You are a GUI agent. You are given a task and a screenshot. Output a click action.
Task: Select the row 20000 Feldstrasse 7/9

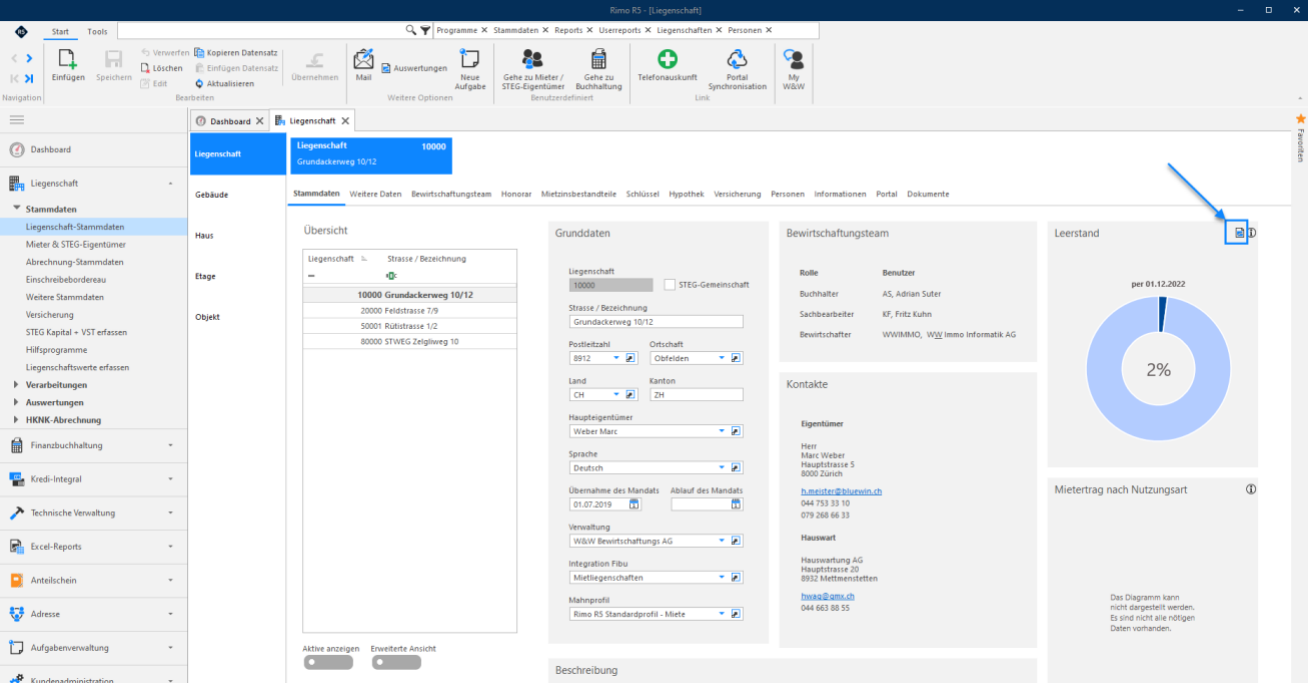point(410,310)
